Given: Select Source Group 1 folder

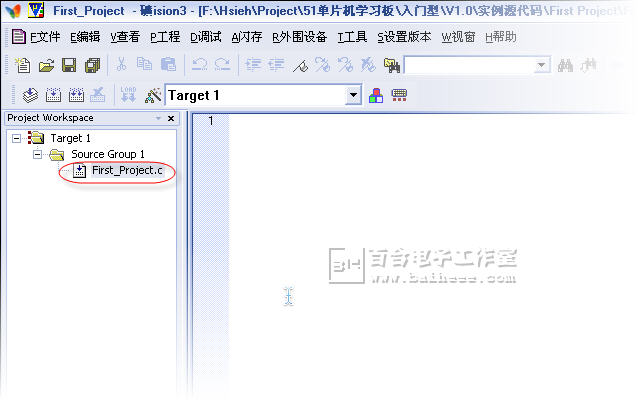Looking at the screenshot, I should (108, 154).
